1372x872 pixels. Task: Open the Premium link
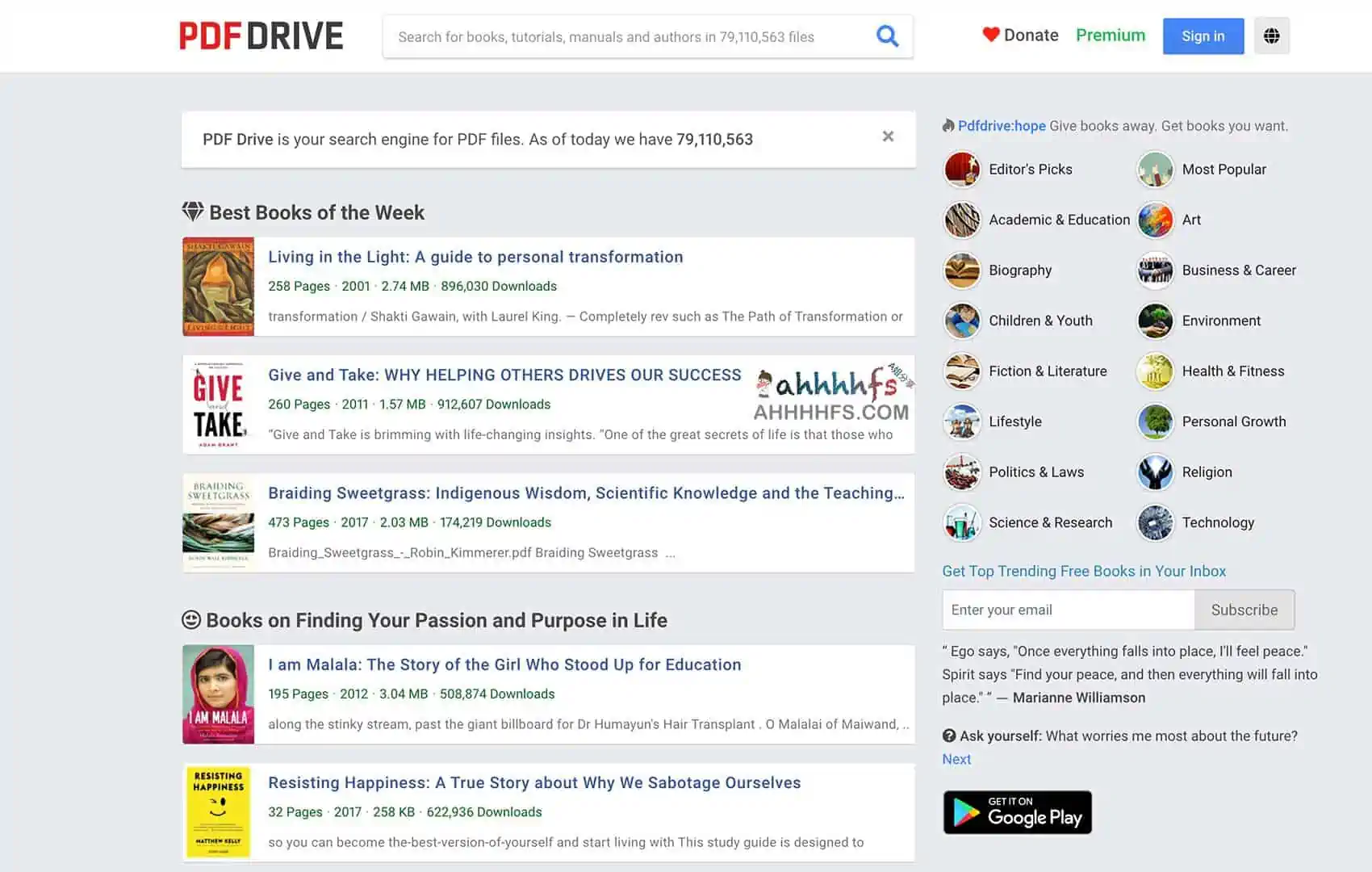[1110, 36]
